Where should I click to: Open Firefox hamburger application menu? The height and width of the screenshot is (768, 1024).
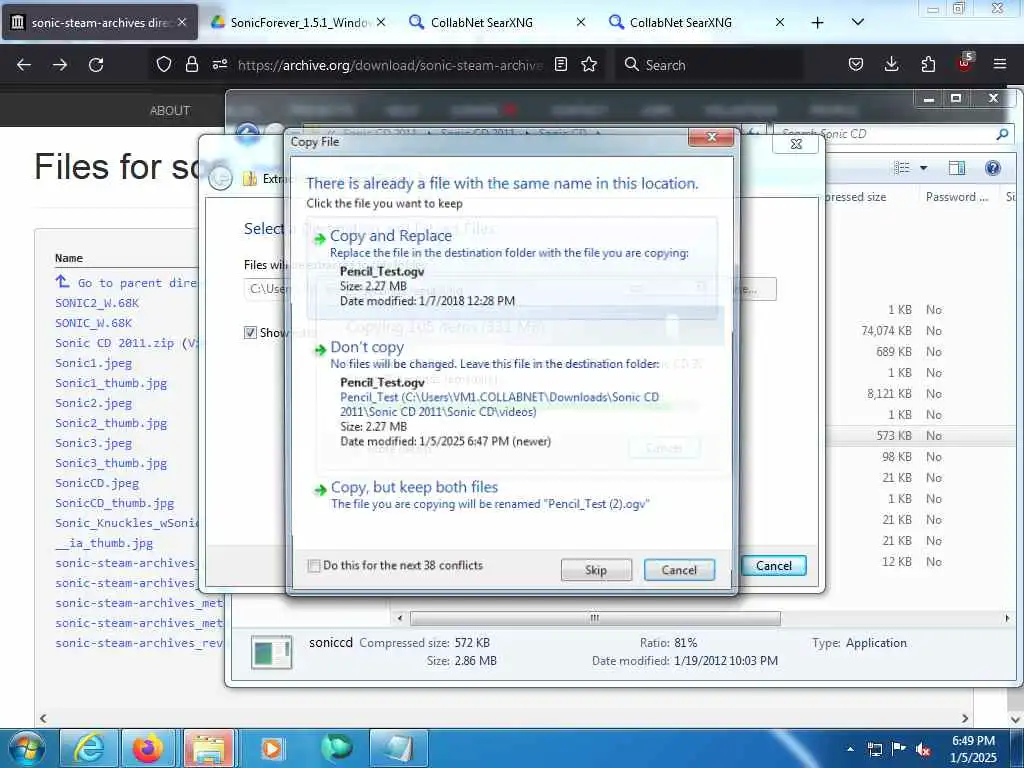(1000, 64)
